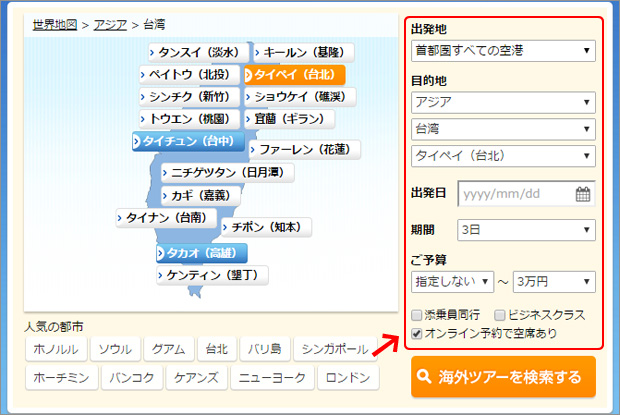The width and height of the screenshot is (620, 415).
Task: Uncheck オンライン予約で空席あり checkbox
Action: (417, 332)
